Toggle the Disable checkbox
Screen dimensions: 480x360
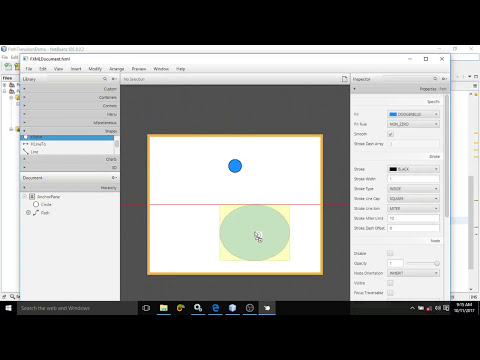390,253
